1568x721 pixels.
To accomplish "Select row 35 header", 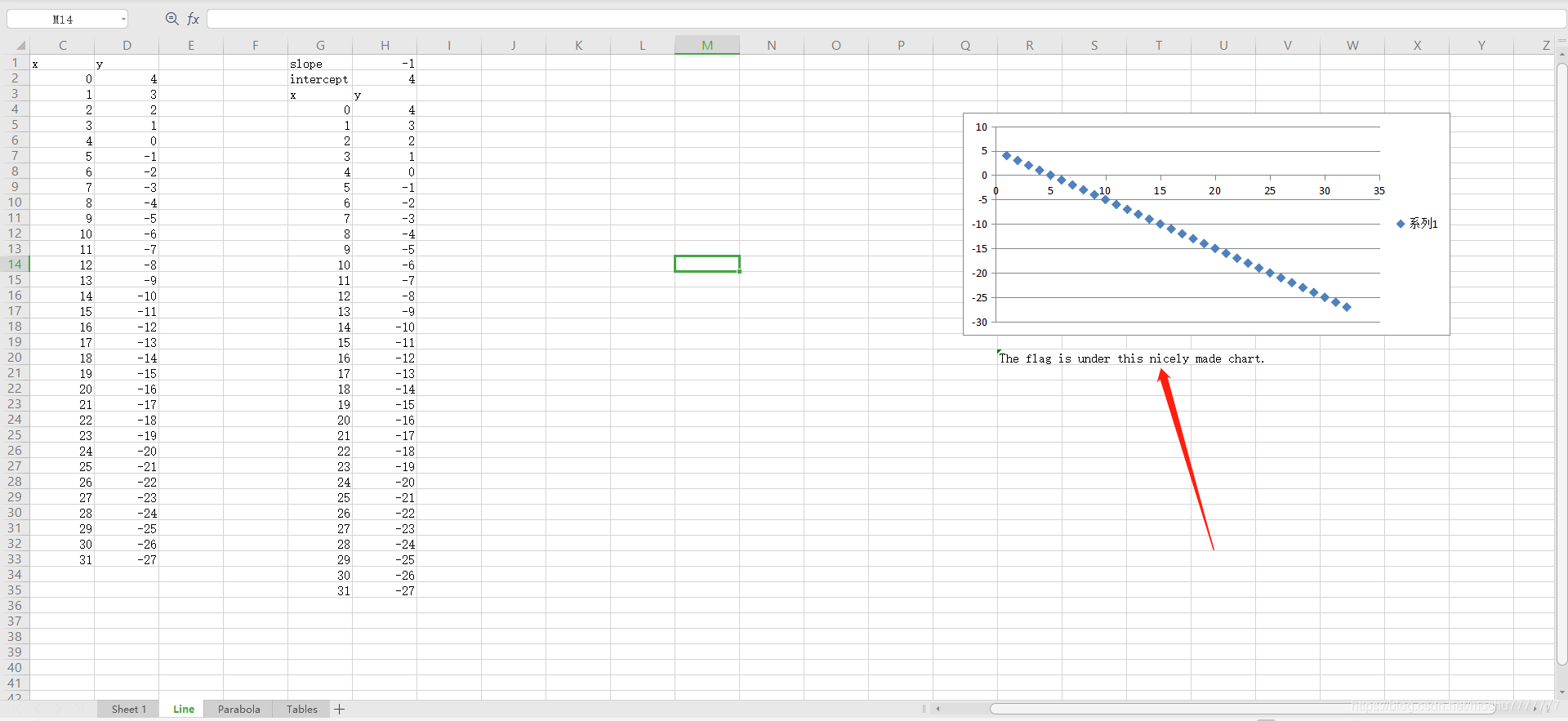I will tap(15, 590).
